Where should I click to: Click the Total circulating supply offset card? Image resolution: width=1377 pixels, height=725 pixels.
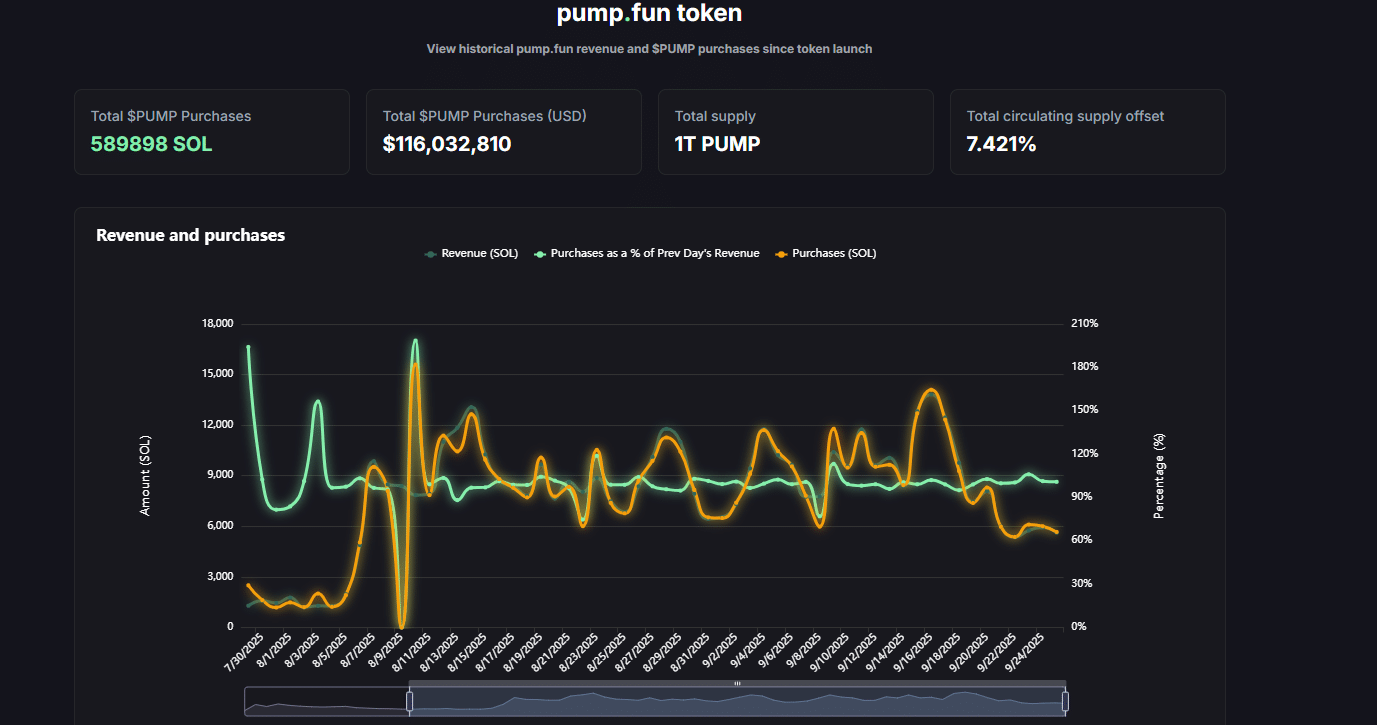coord(1087,131)
